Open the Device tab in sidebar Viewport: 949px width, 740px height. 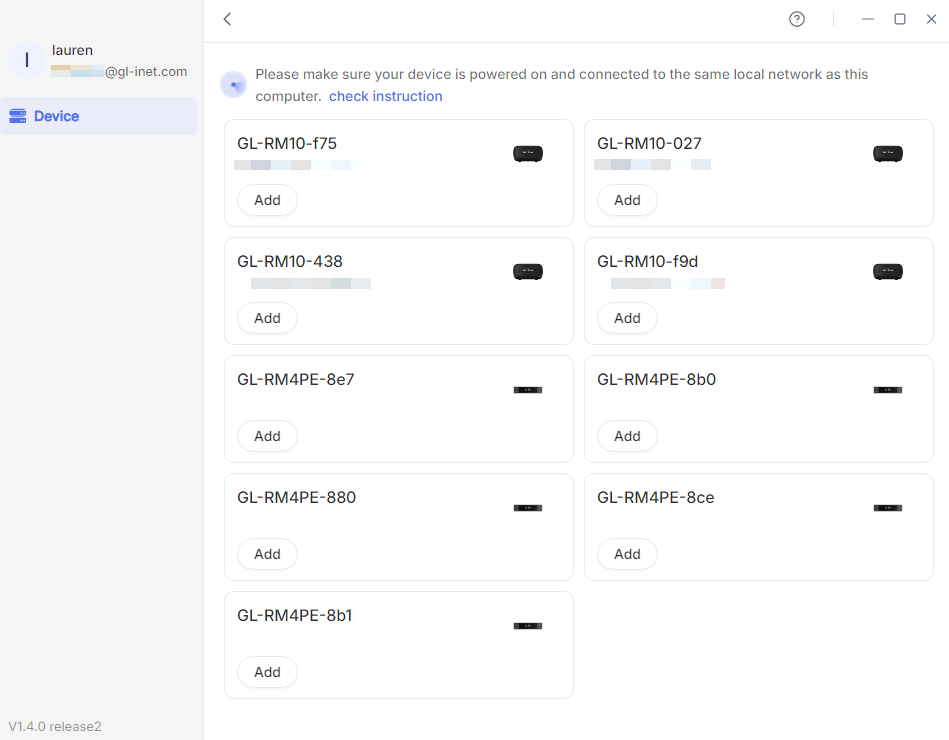tap(98, 116)
